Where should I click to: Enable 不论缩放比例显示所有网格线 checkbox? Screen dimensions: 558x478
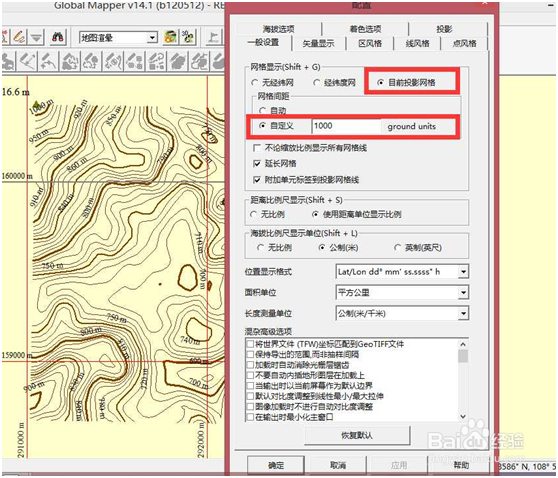257,148
